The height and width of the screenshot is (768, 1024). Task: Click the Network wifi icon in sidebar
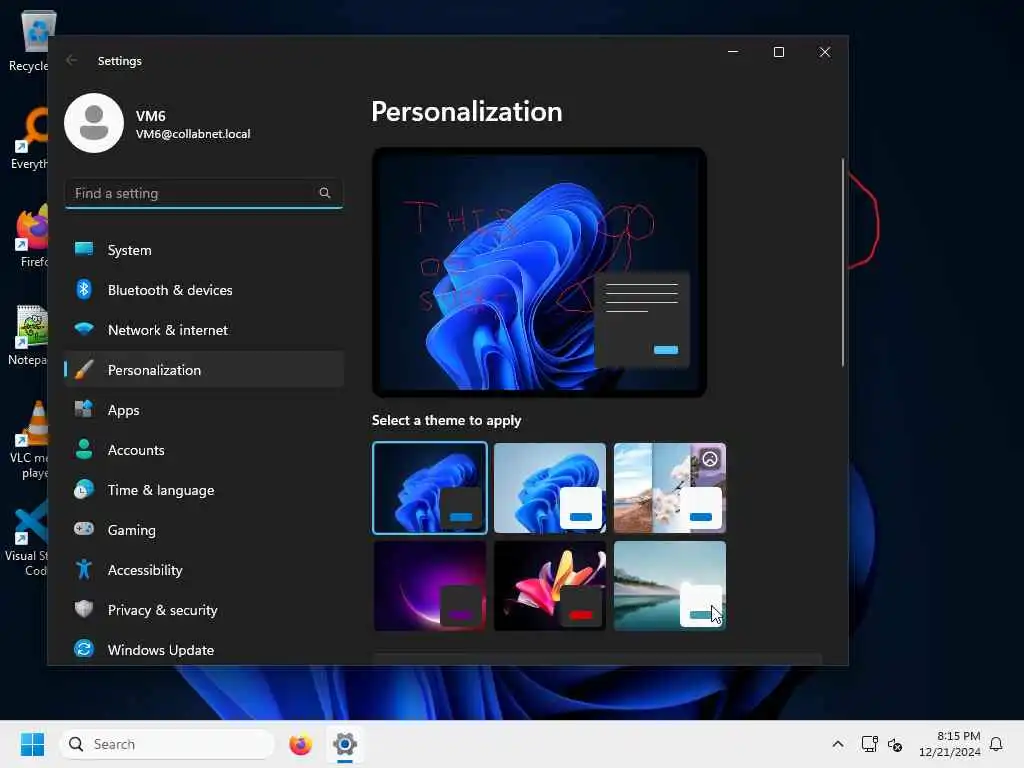[84, 329]
